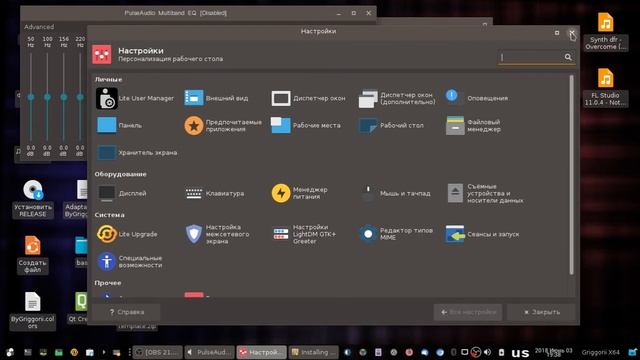
Task: Open Рабочий стол settings
Action: pyautogui.click(x=391, y=125)
